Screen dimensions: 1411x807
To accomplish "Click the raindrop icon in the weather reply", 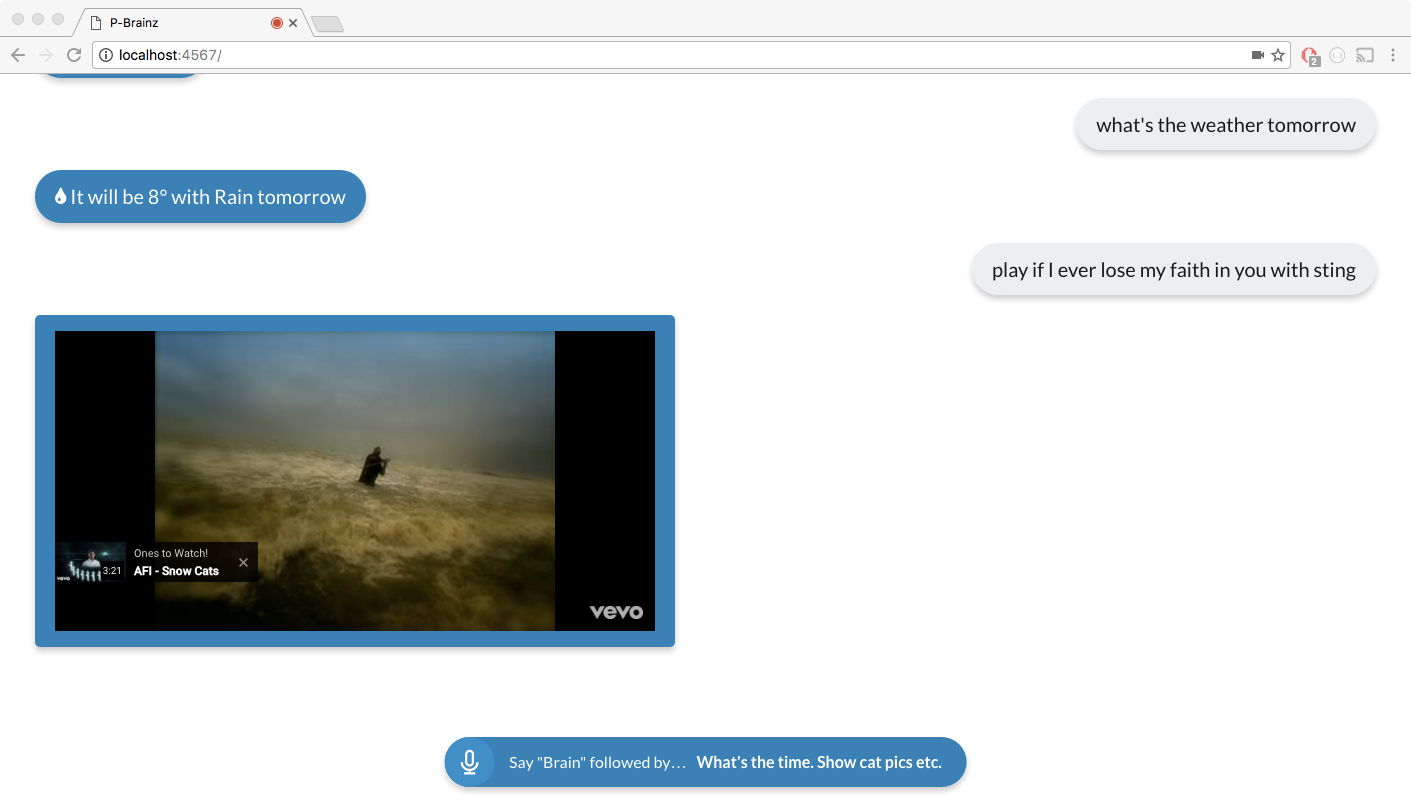I will (x=60, y=197).
